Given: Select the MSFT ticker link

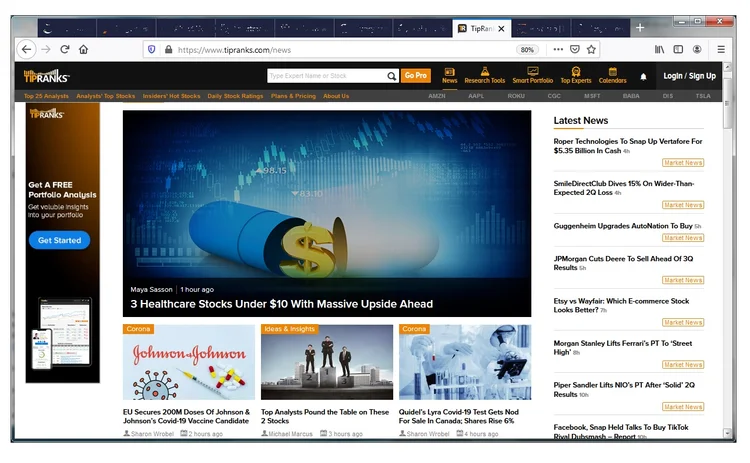Looking at the screenshot, I should pyautogui.click(x=592, y=96).
